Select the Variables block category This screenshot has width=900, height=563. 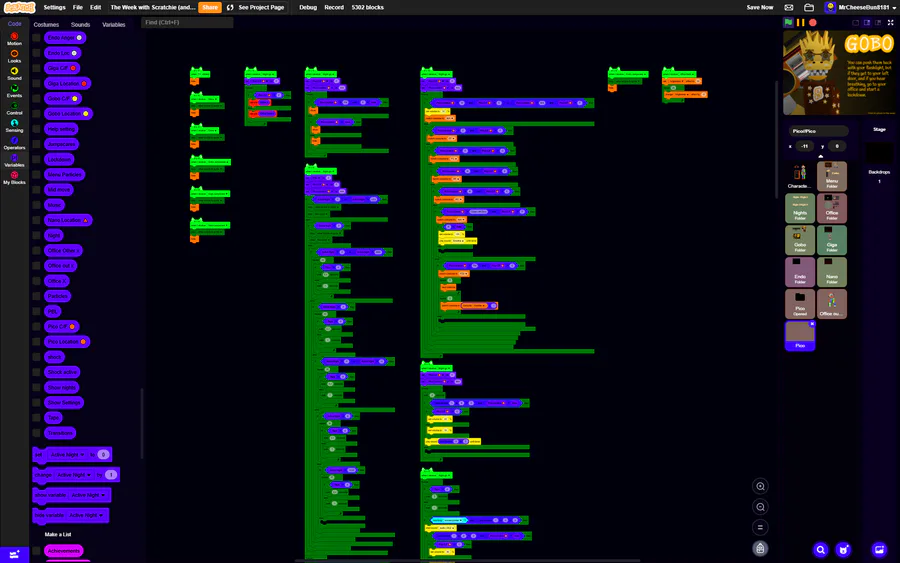tap(14, 160)
